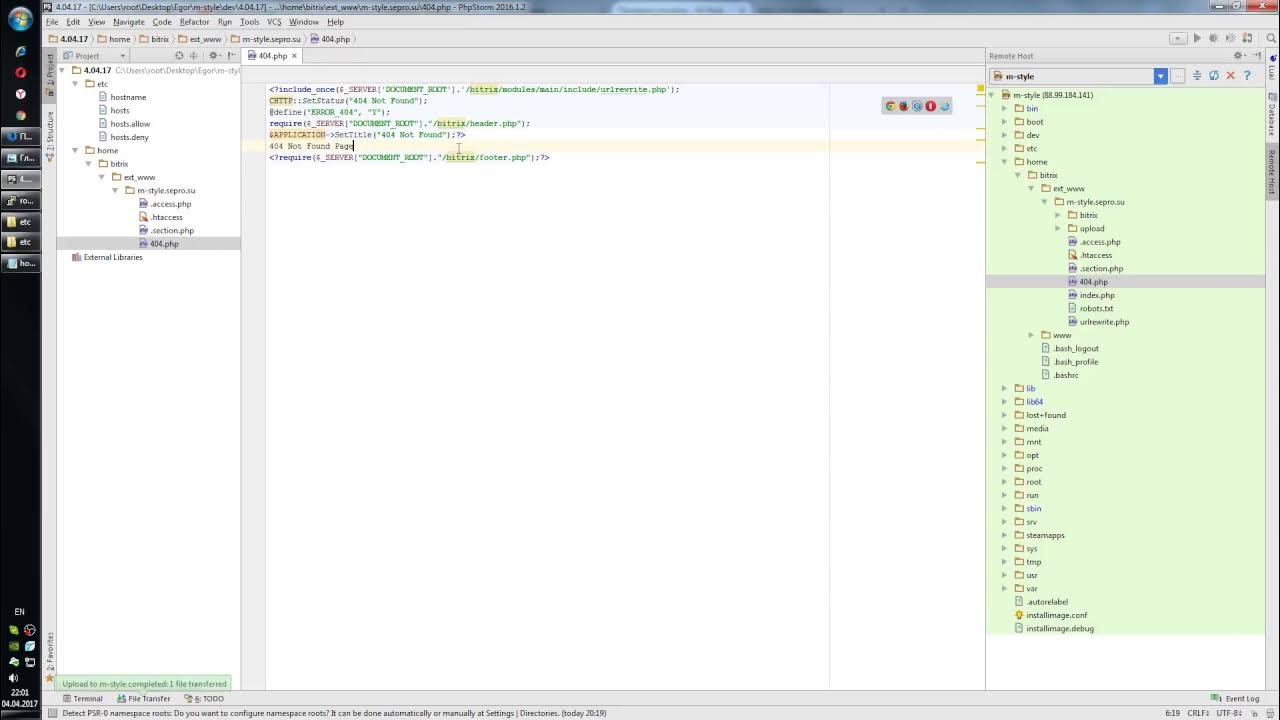Open in Chrome browser from editor popup

pyautogui.click(x=890, y=106)
